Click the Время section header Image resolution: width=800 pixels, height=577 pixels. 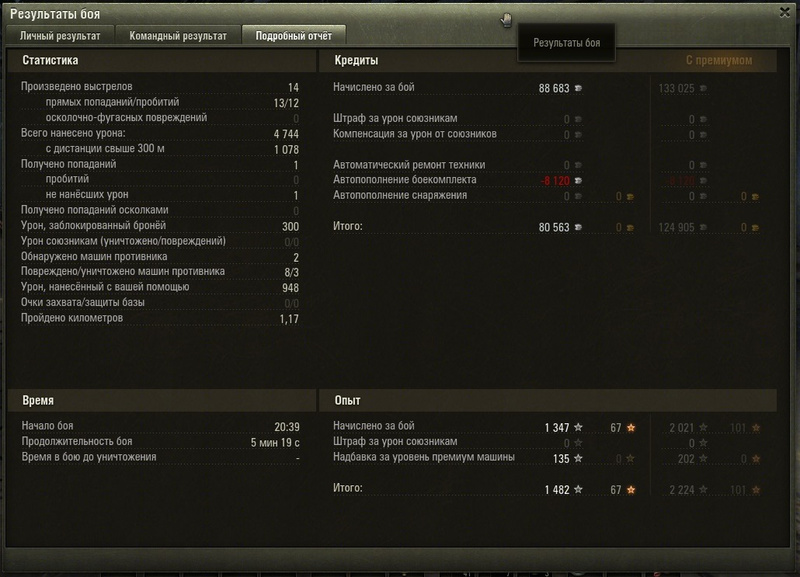38,400
